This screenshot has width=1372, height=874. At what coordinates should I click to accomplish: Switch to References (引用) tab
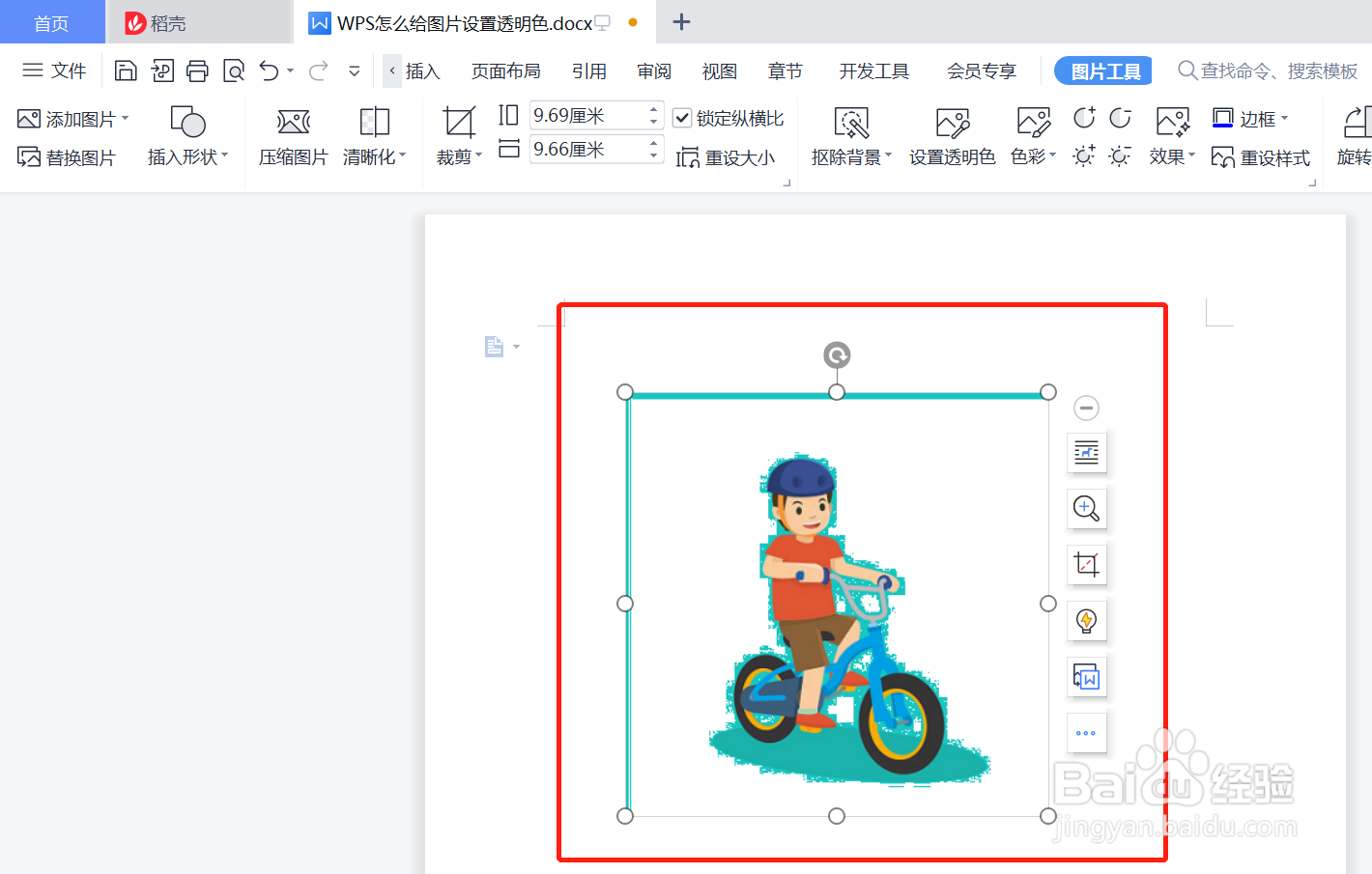[x=588, y=70]
